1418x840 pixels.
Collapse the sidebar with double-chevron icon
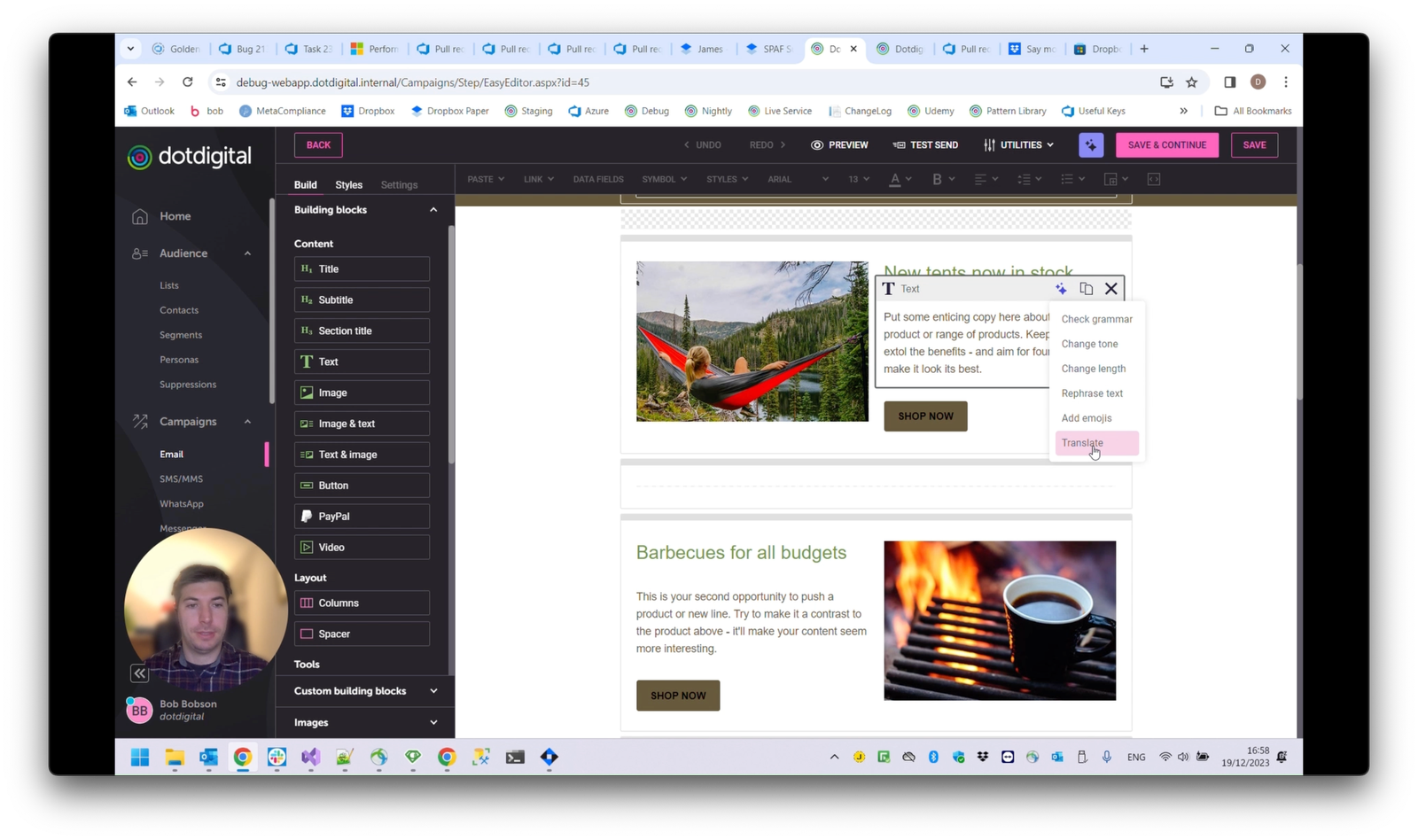[139, 673]
